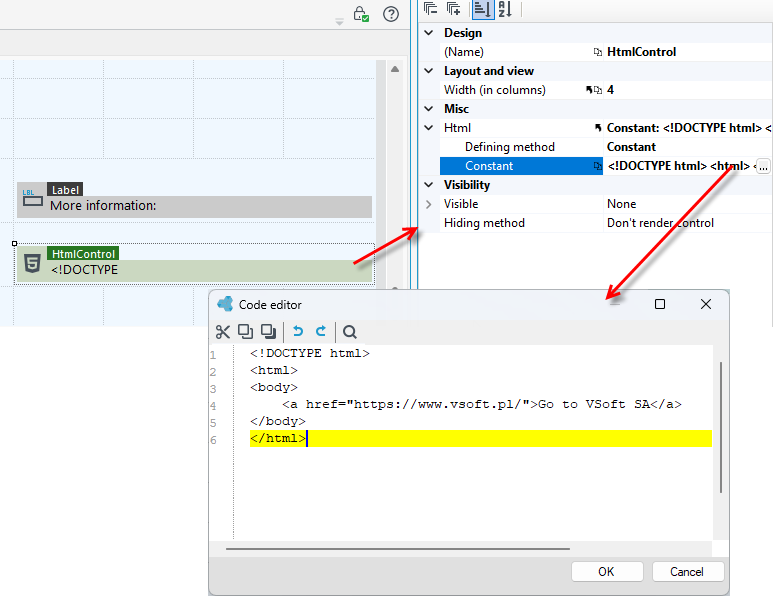The image size is (773, 599).
Task: Undo last edit in Code editor
Action: (298, 331)
